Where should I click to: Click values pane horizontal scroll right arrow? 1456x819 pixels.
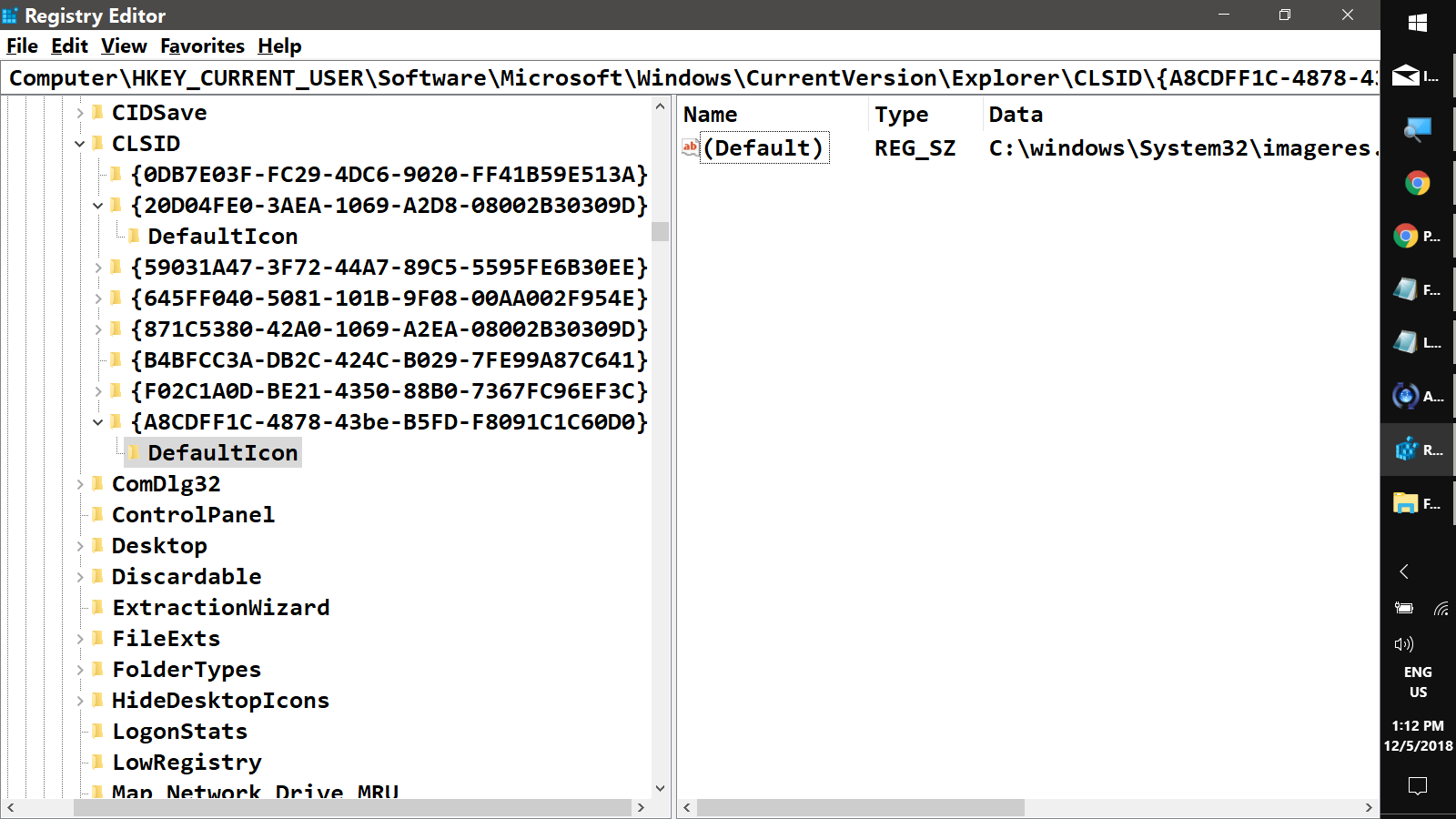1369,807
